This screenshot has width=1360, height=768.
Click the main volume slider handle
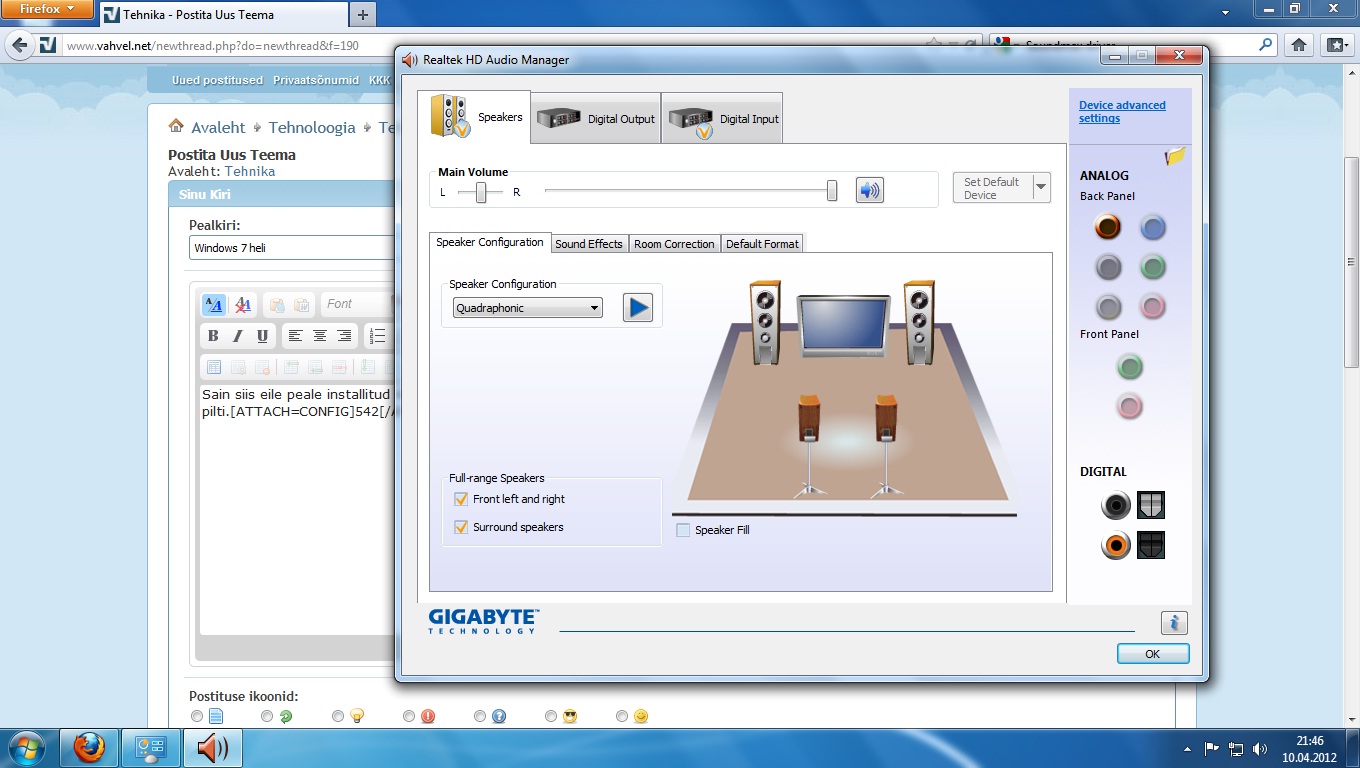pos(831,191)
